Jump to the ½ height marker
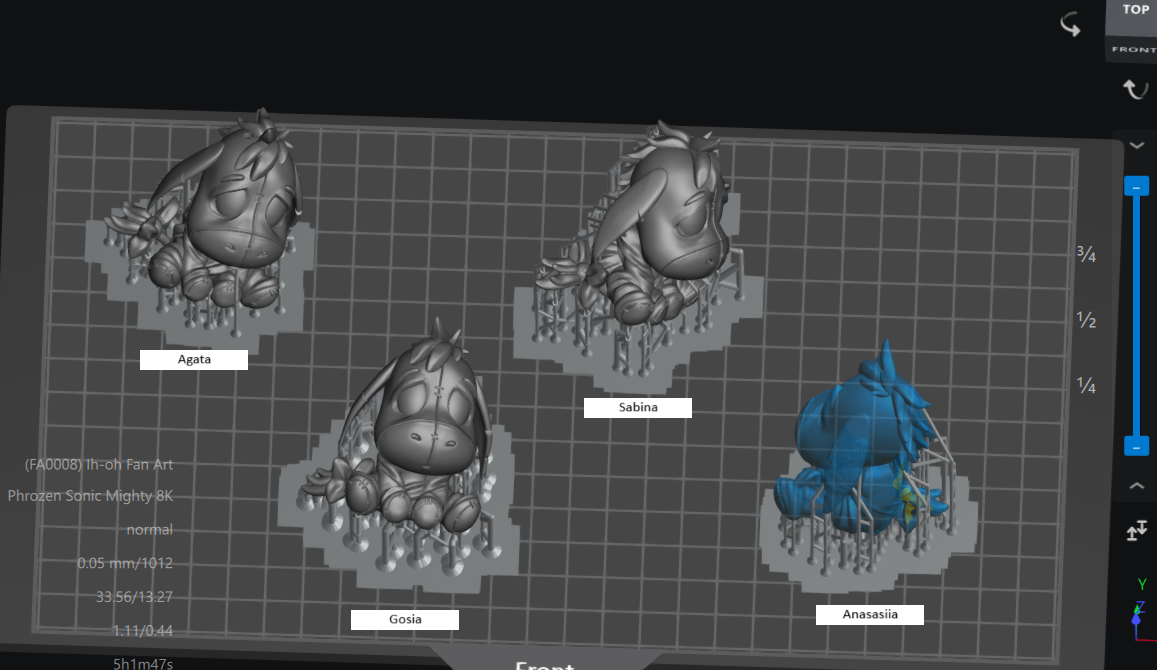The width and height of the screenshot is (1157, 670). 1086,320
